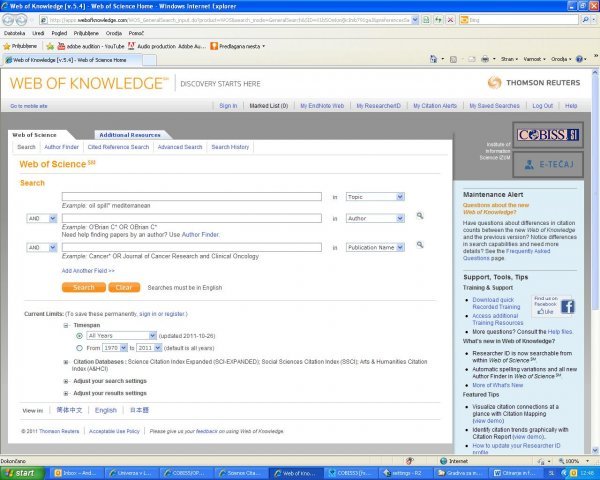Select the From year range radio button
The width and height of the screenshot is (600, 480).
tap(79, 347)
